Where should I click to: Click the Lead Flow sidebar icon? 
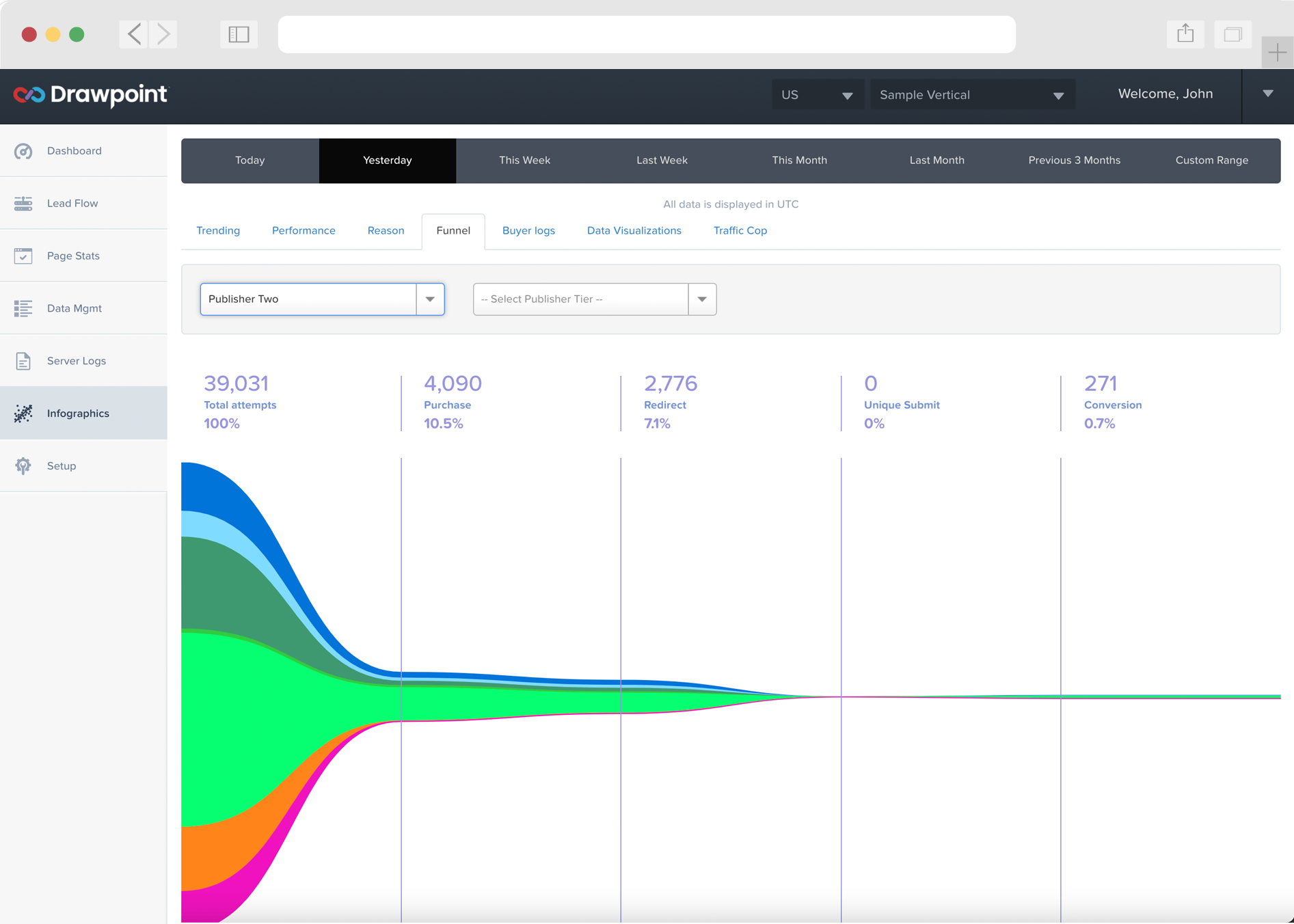[23, 204]
